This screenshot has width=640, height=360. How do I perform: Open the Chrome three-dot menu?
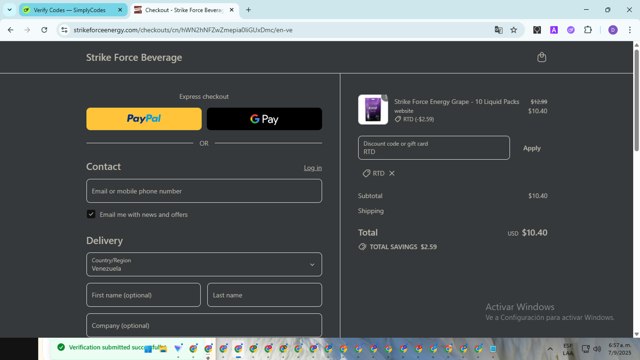point(630,30)
